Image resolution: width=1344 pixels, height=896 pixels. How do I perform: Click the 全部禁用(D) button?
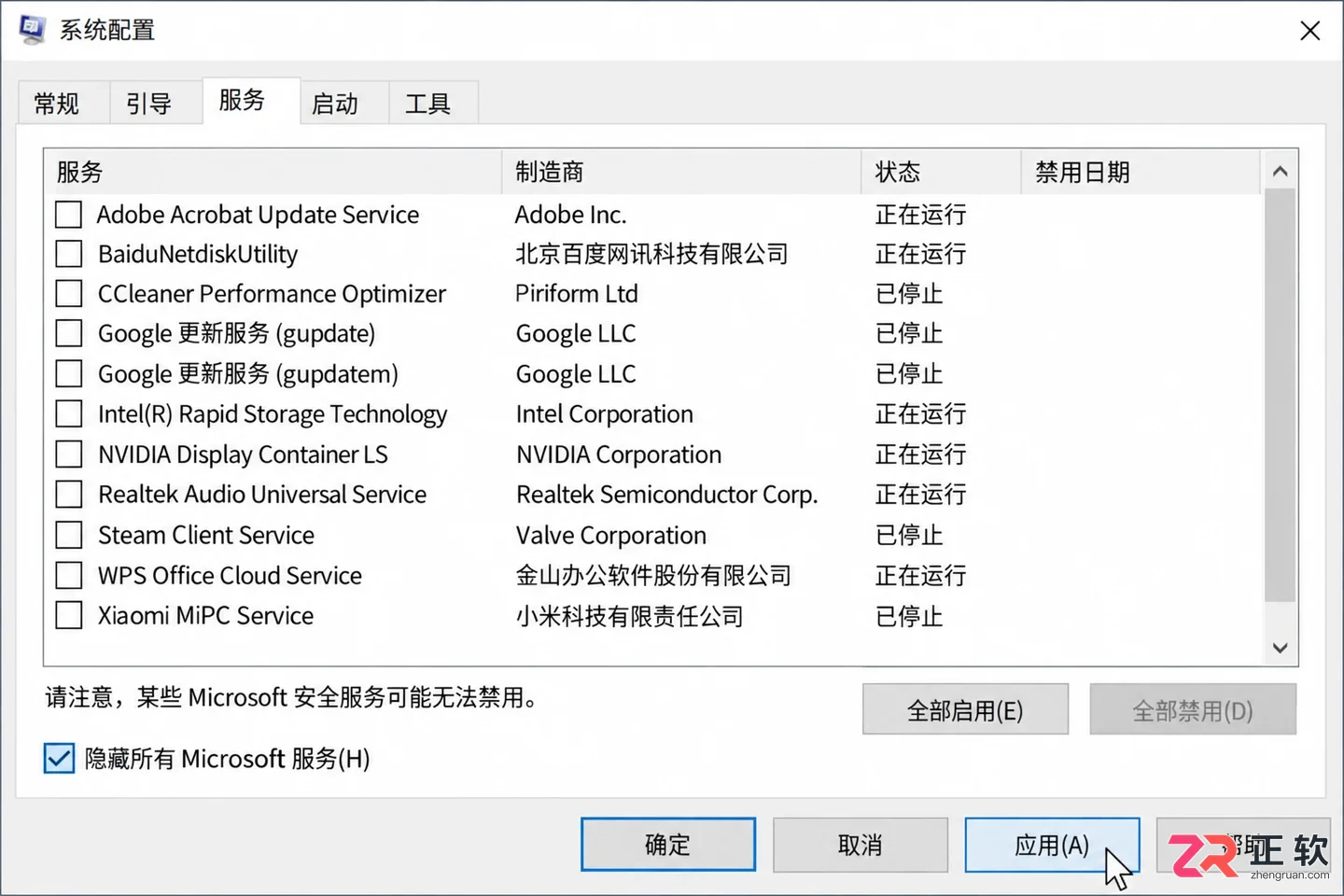pyautogui.click(x=1193, y=710)
